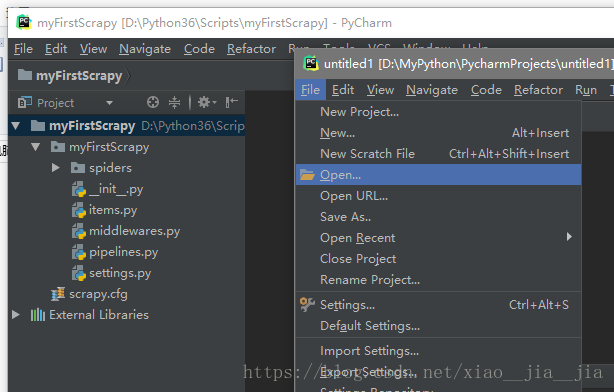The width and height of the screenshot is (614, 392).
Task: Click the items.py Python file icon
Action: (x=79, y=210)
